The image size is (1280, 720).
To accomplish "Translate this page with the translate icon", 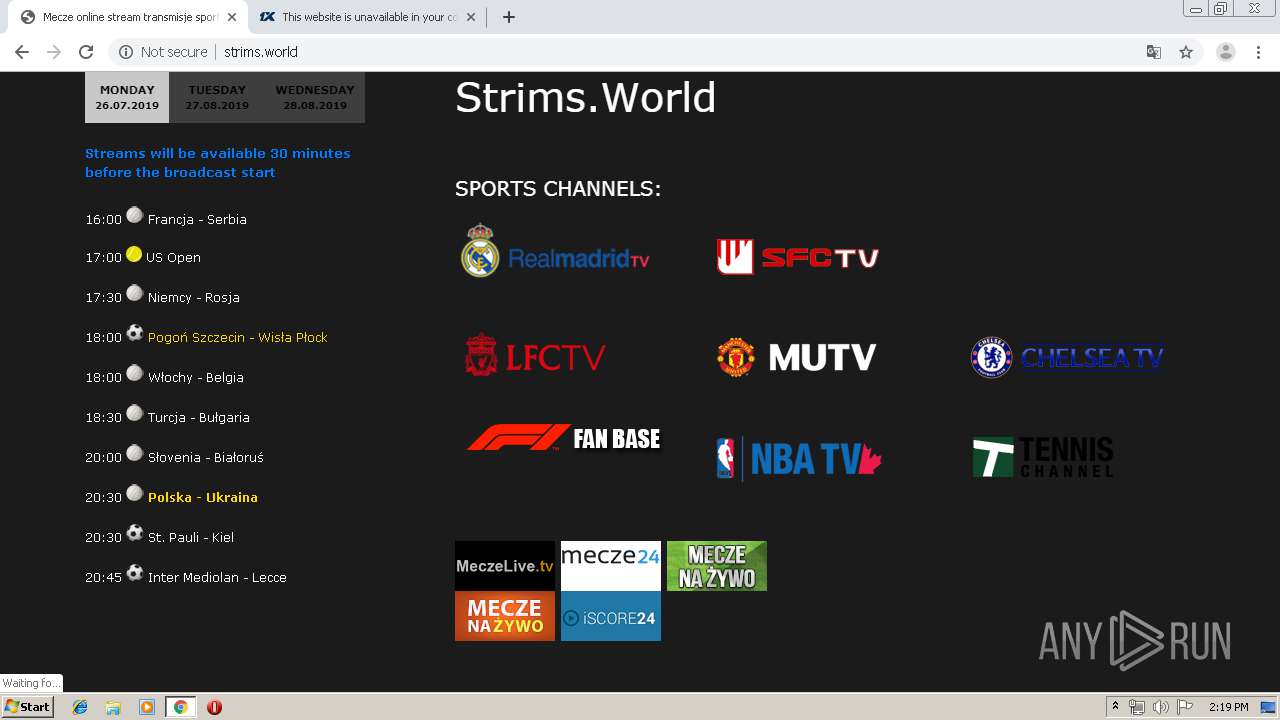I will [1153, 52].
